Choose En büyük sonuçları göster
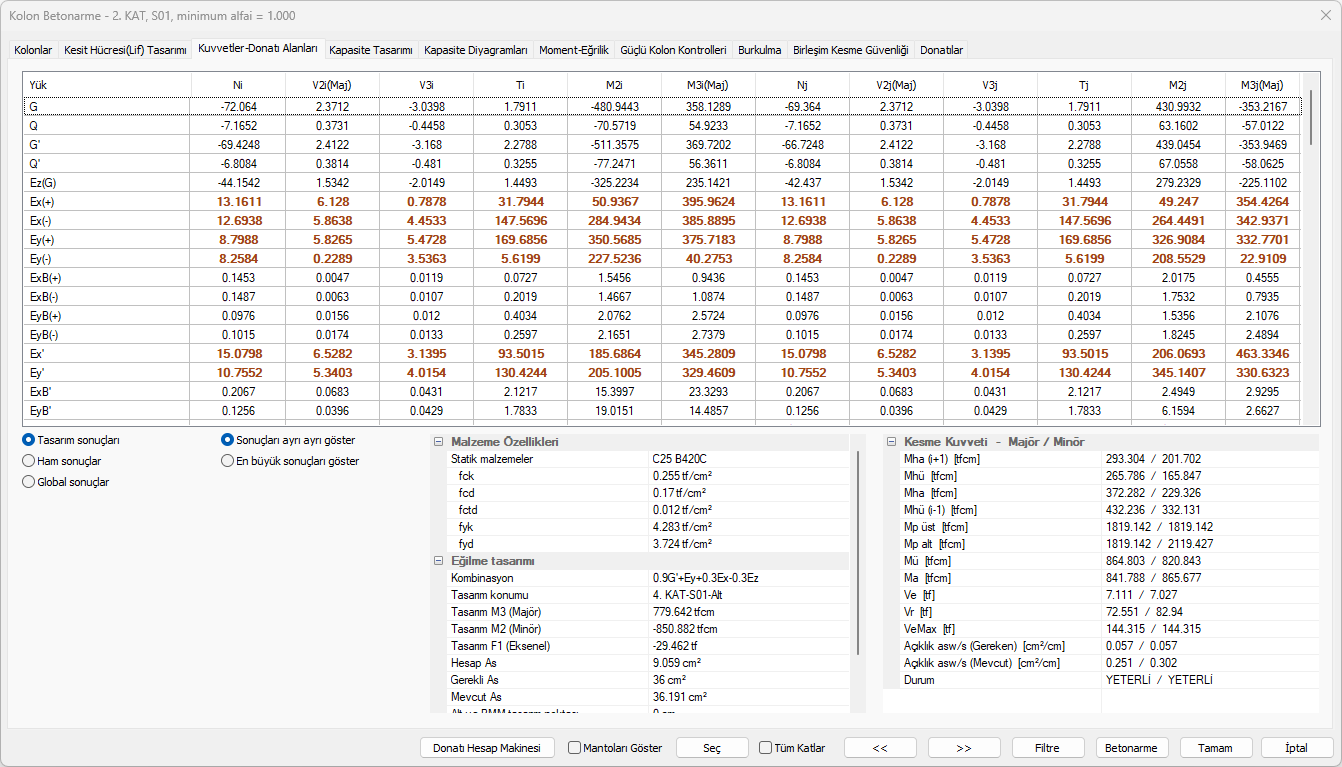 (228, 461)
